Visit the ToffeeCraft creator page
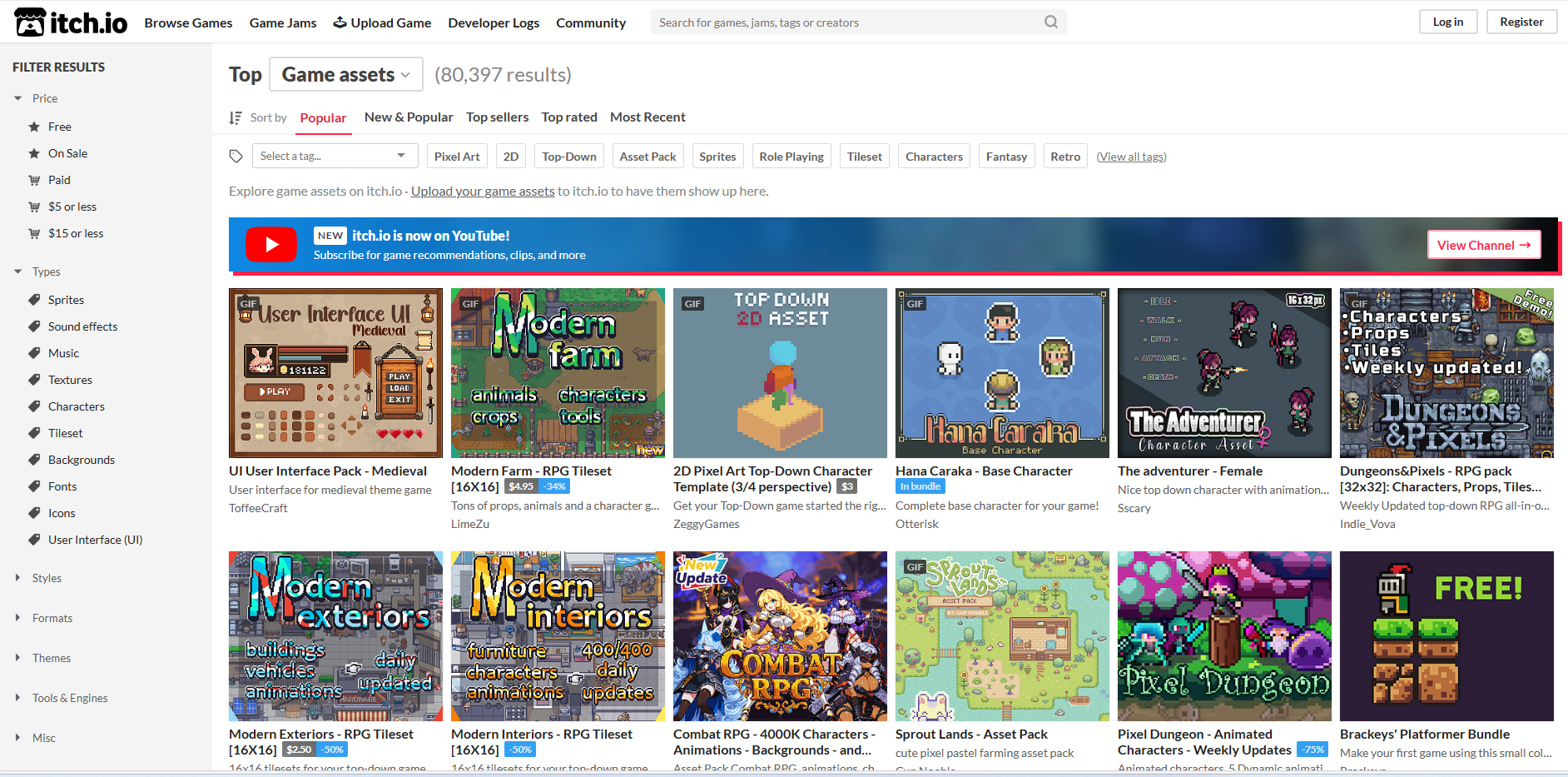The height and width of the screenshot is (777, 1568). coord(258,508)
